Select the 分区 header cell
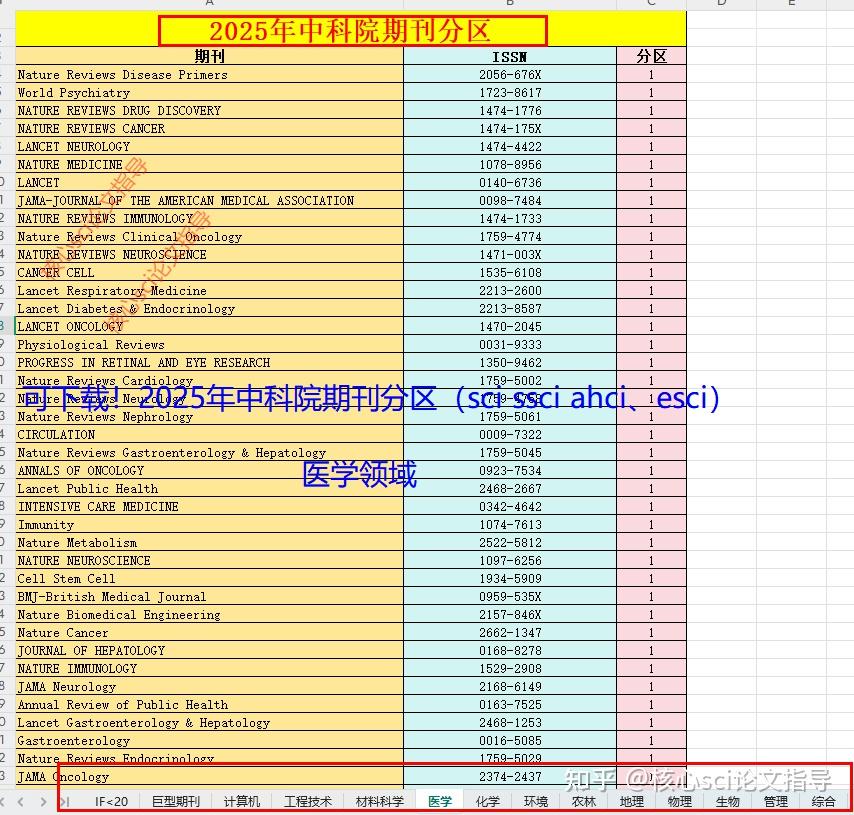The image size is (854, 815). tap(652, 56)
